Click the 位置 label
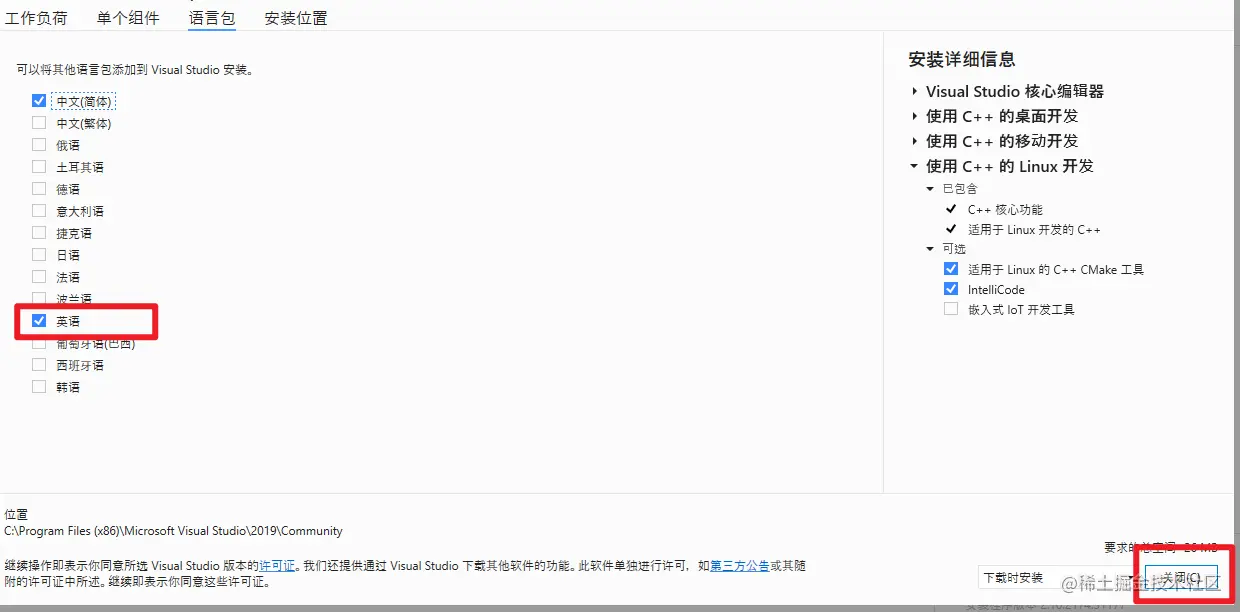The image size is (1240, 612). [16, 514]
